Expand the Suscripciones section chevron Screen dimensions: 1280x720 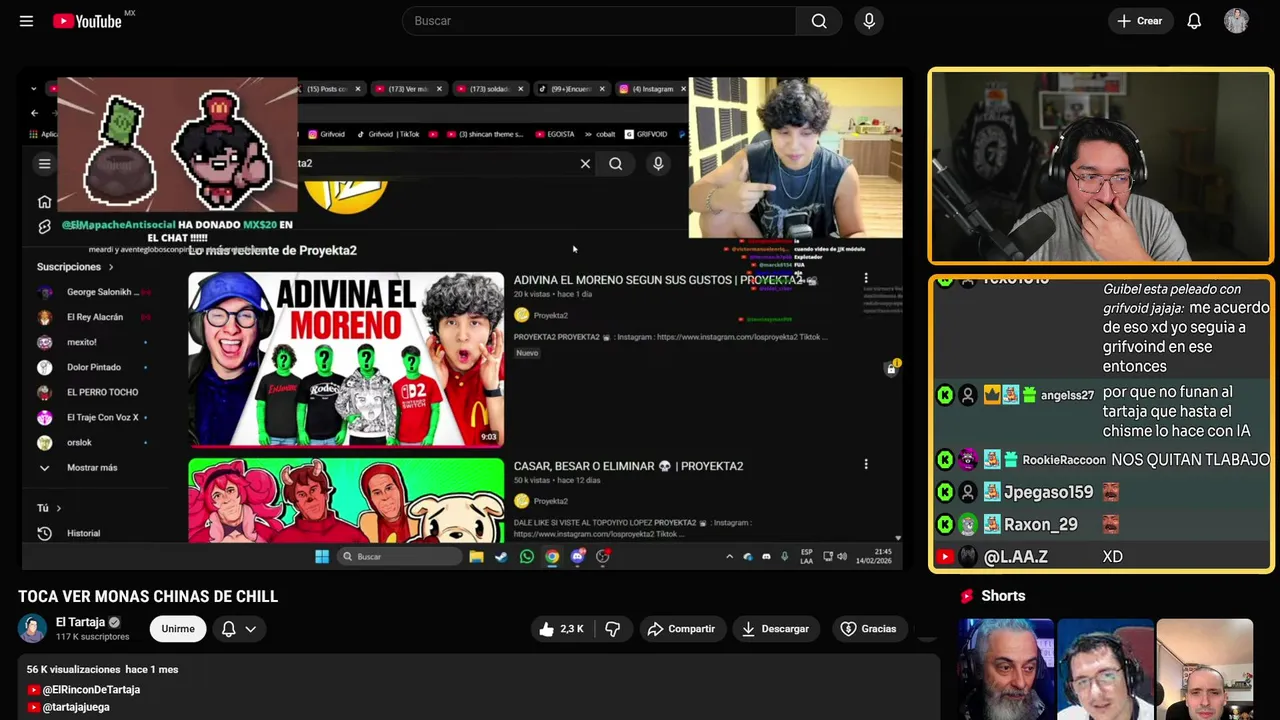pyautogui.click(x=111, y=267)
